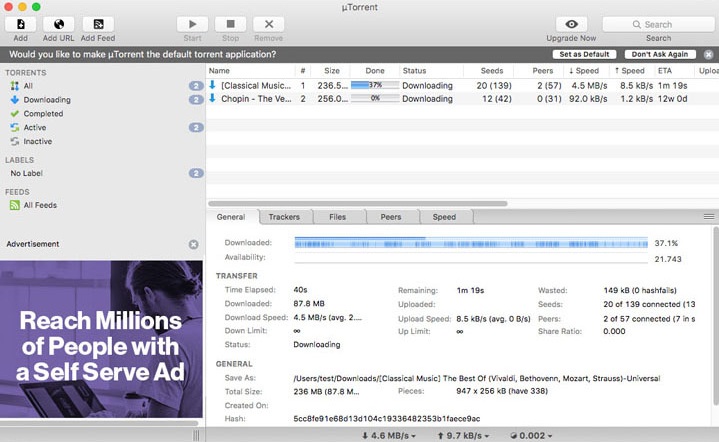
Task: Sort torrents by Done column
Action: 375,71
